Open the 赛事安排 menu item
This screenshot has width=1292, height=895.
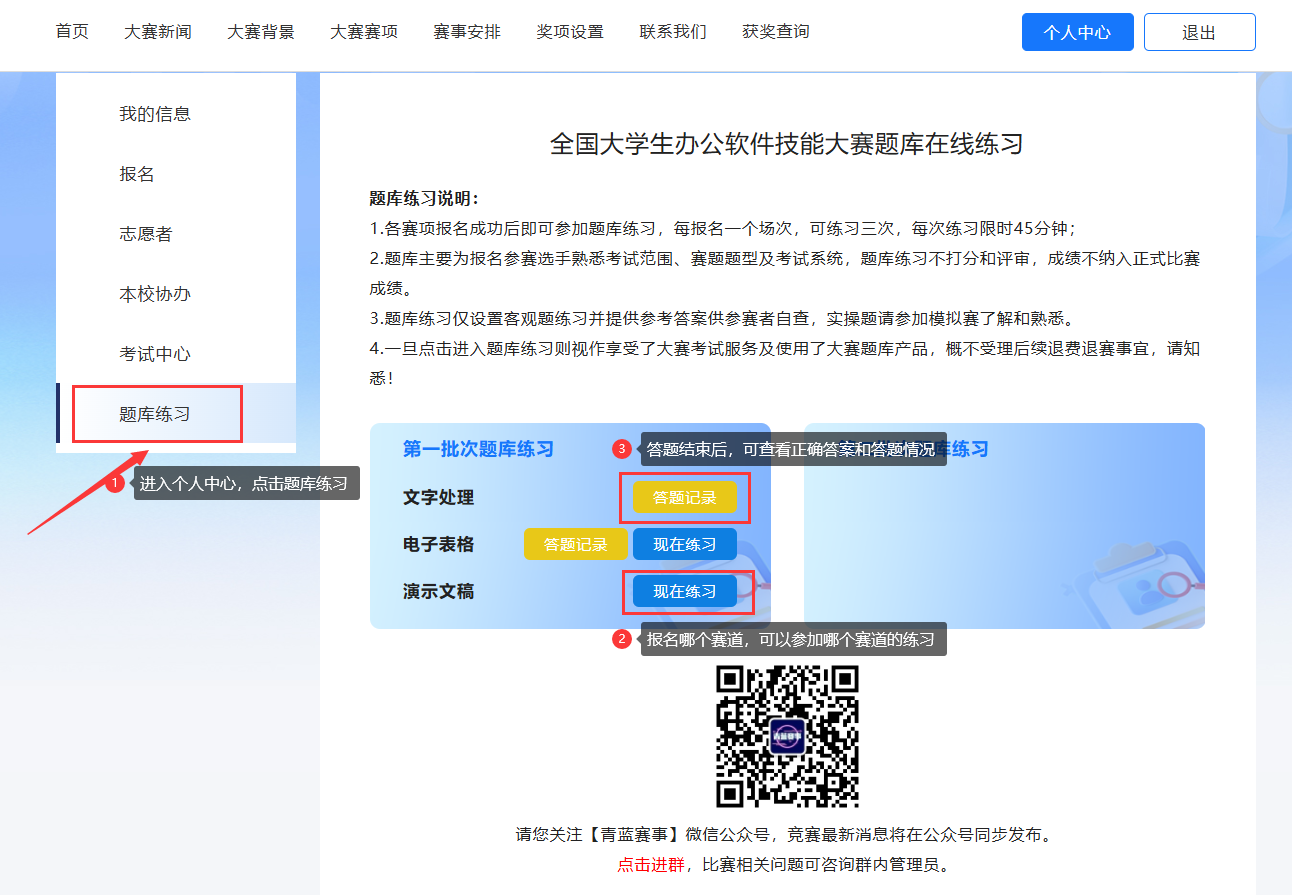tap(467, 32)
